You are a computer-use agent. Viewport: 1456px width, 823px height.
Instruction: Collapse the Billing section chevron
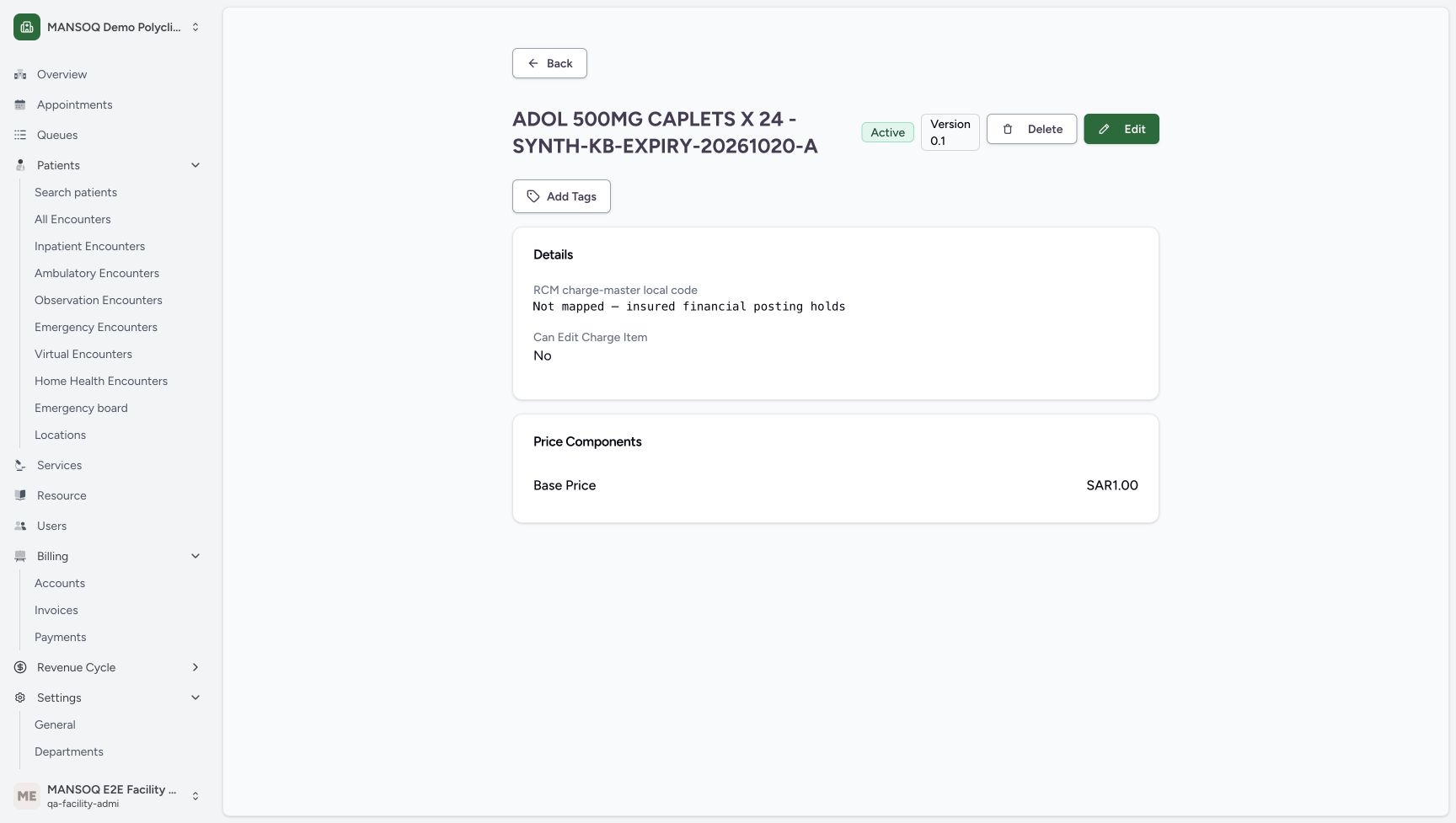pyautogui.click(x=195, y=556)
